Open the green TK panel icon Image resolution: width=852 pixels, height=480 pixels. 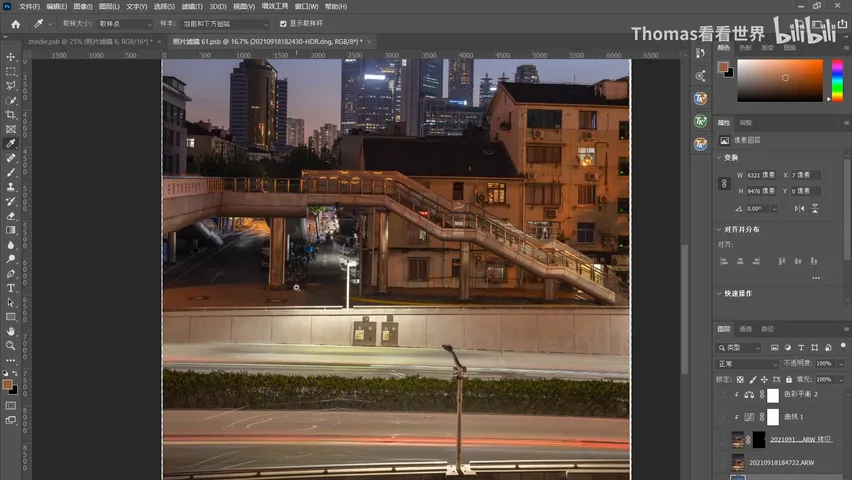[700, 121]
